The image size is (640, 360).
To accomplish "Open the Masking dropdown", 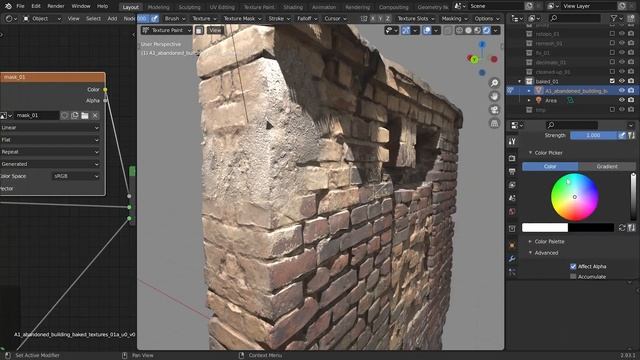I will [455, 18].
